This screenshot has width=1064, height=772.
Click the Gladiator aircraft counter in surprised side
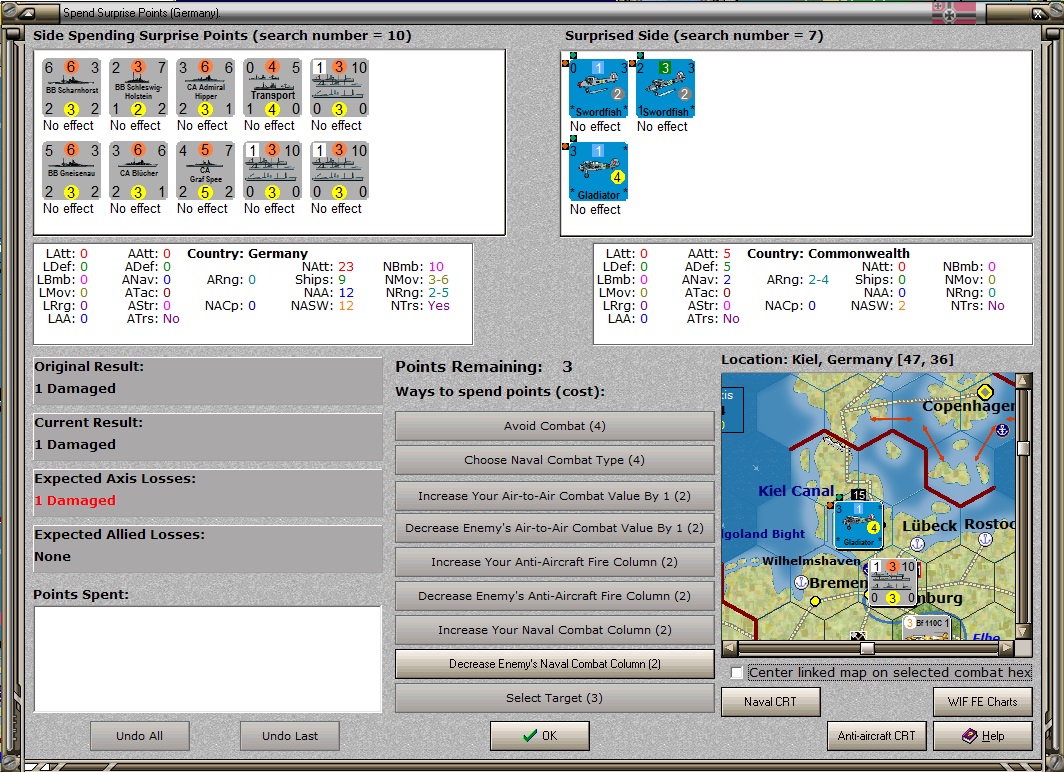point(598,172)
